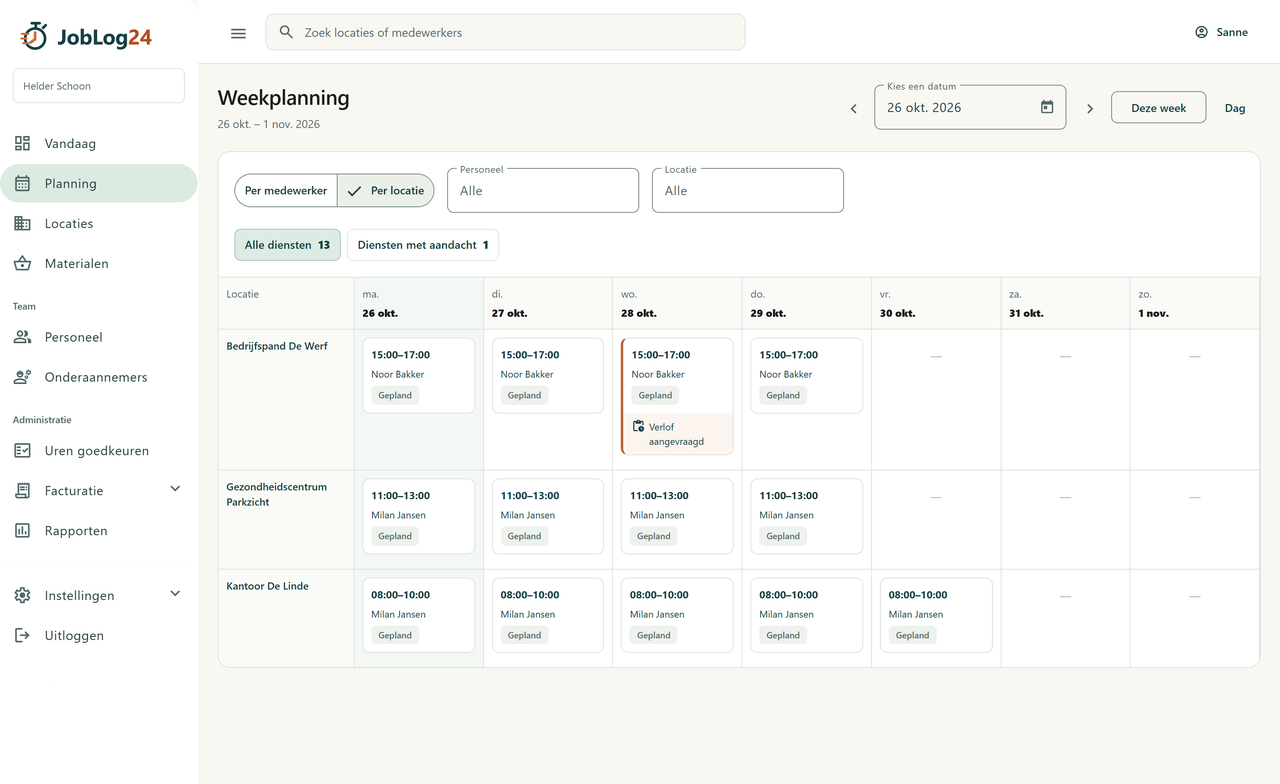Switch to Dag view
This screenshot has height=784, width=1280.
1235,108
